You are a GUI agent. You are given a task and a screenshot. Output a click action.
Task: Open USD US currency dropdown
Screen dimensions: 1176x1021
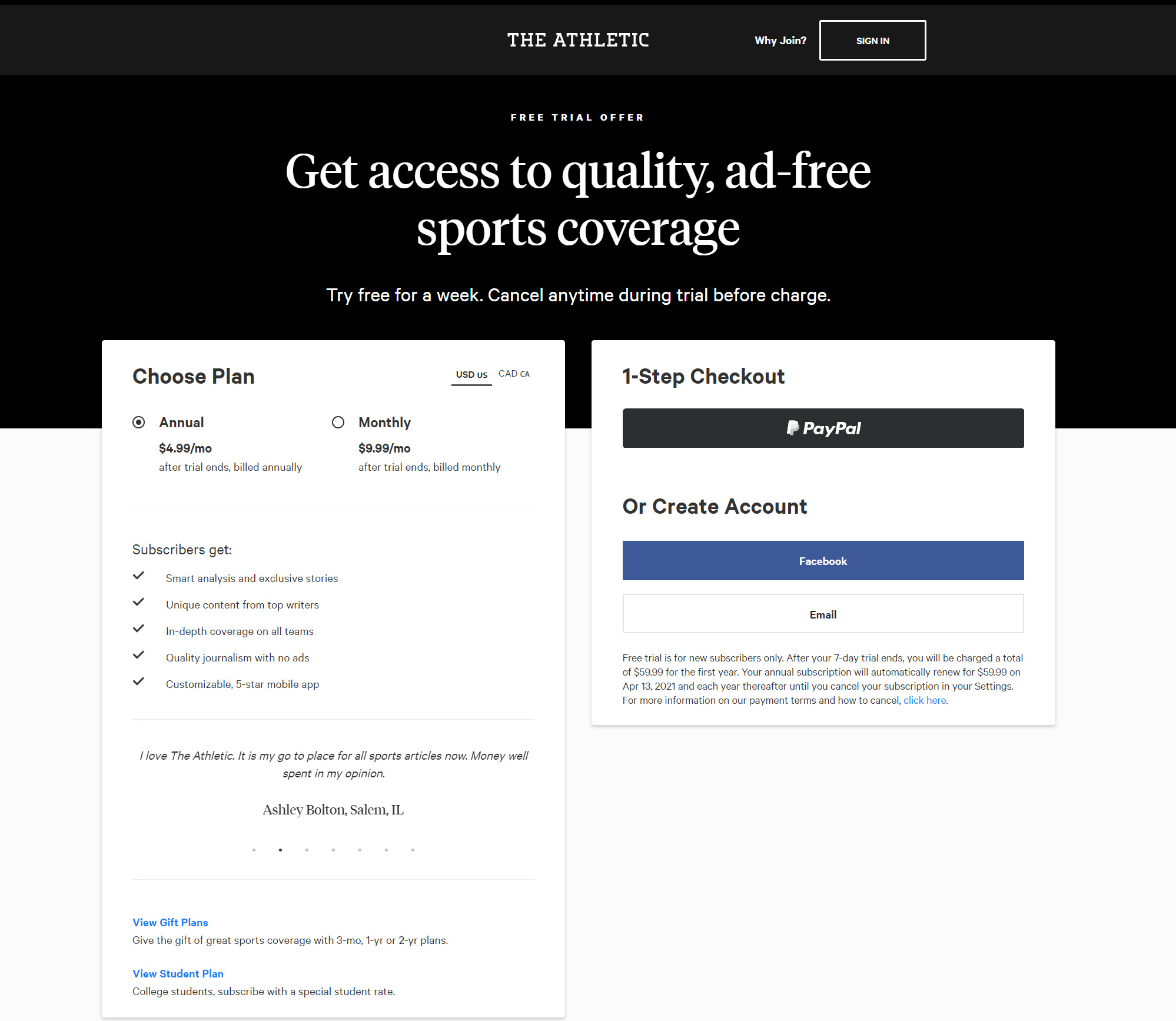coord(470,374)
